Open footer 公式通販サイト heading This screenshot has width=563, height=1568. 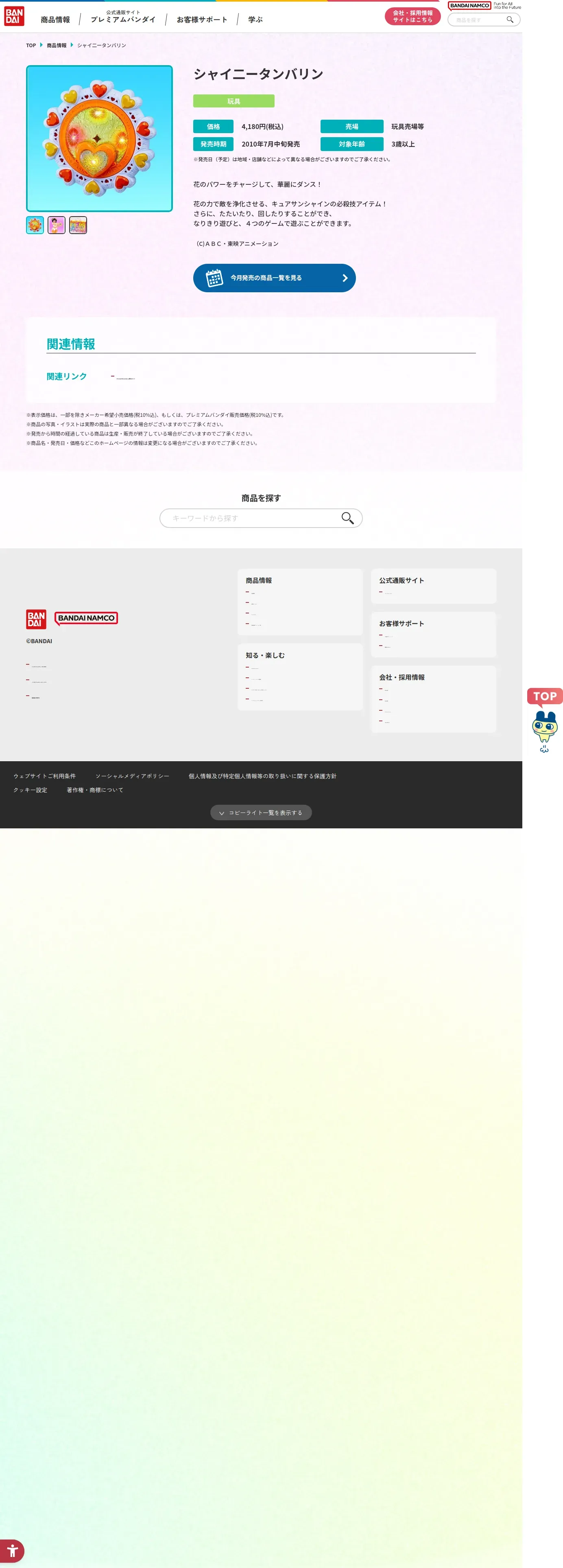[402, 581]
